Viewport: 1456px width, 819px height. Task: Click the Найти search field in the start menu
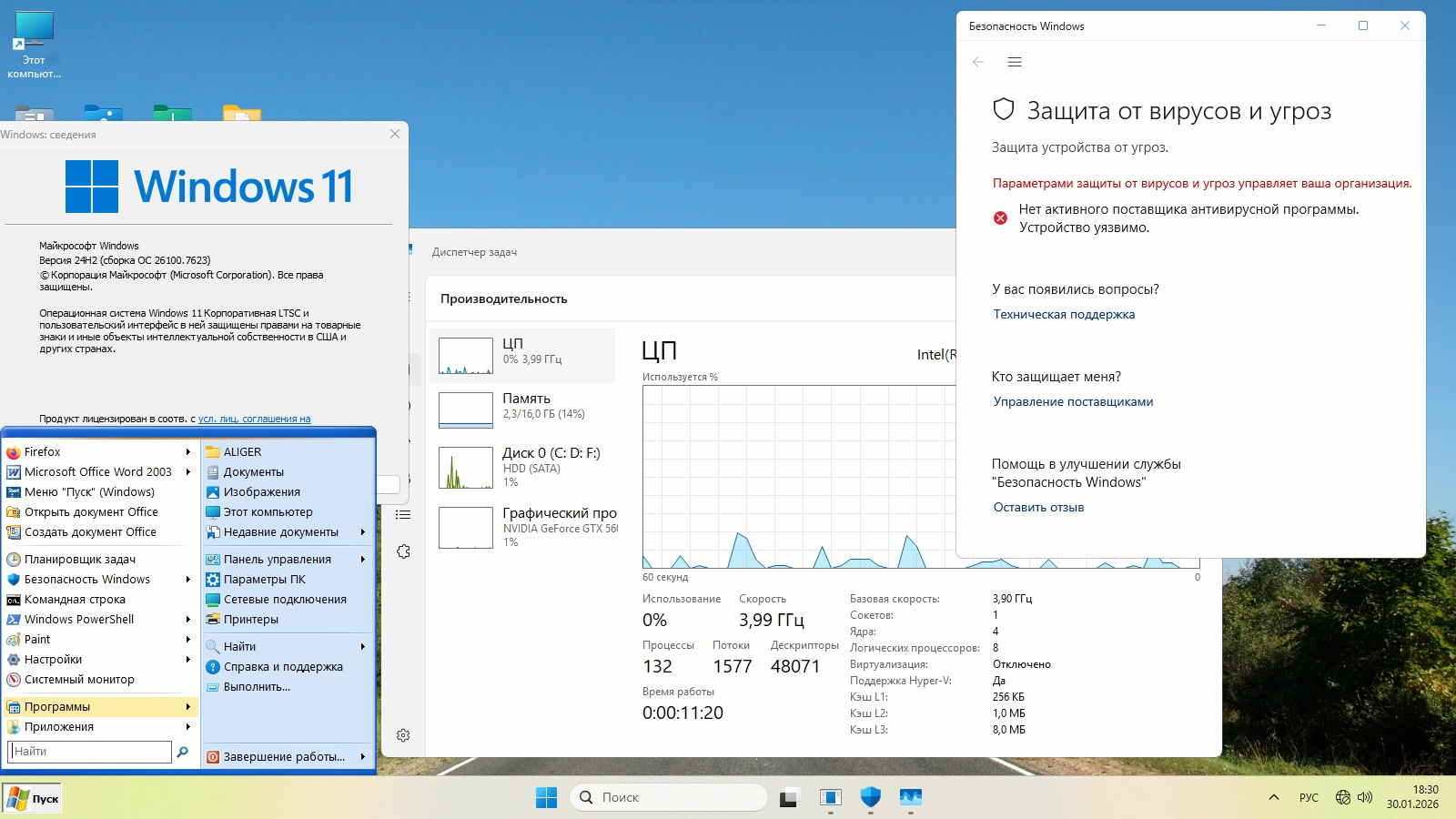[89, 751]
